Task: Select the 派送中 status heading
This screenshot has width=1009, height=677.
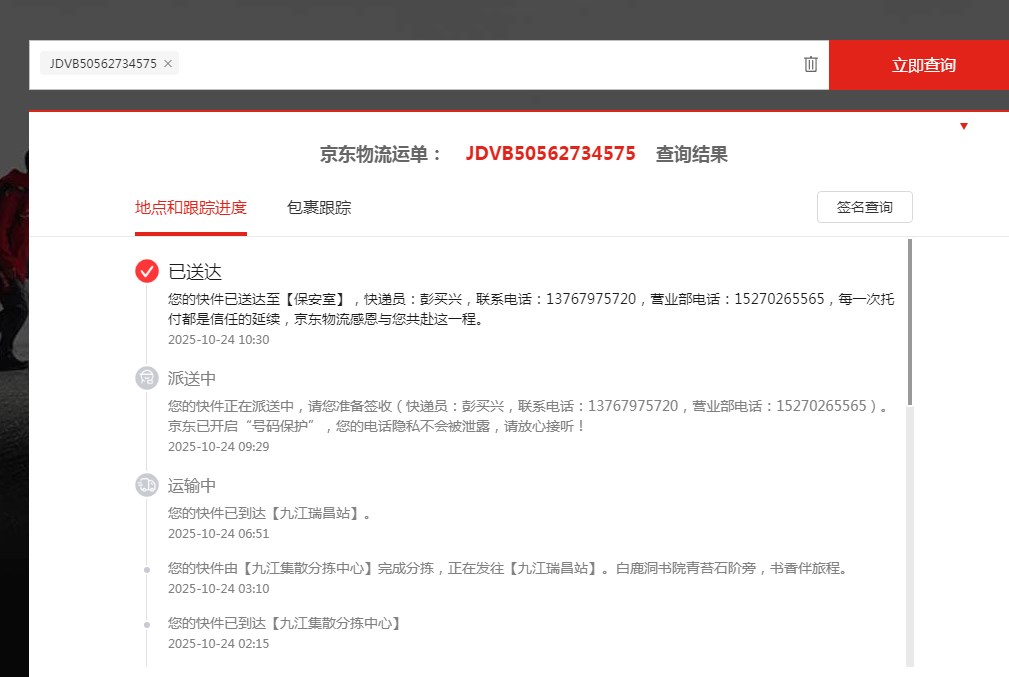Action: [x=192, y=379]
